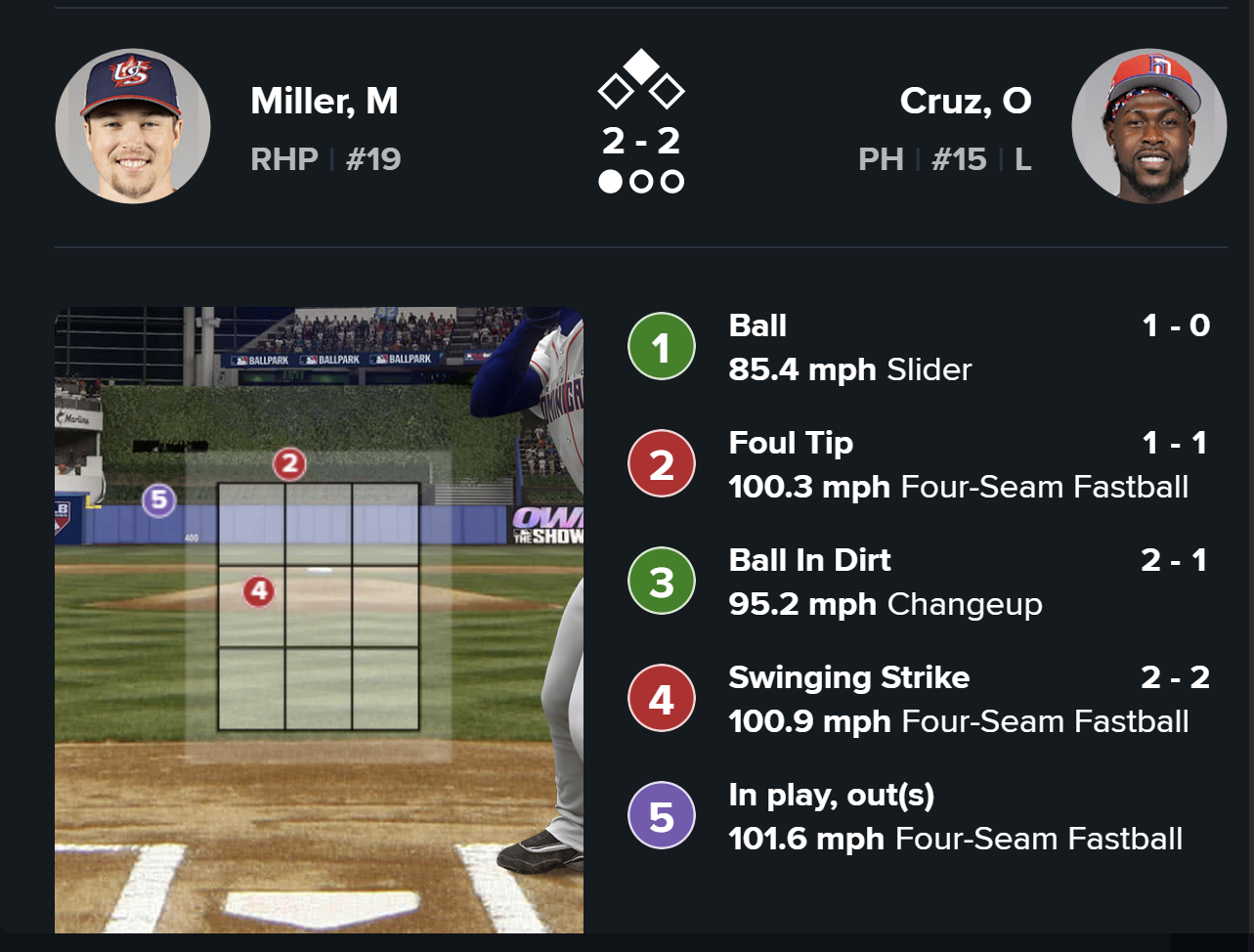The height and width of the screenshot is (952, 1254).
Task: Click pitch 5 purple circle in list
Action: [x=662, y=816]
